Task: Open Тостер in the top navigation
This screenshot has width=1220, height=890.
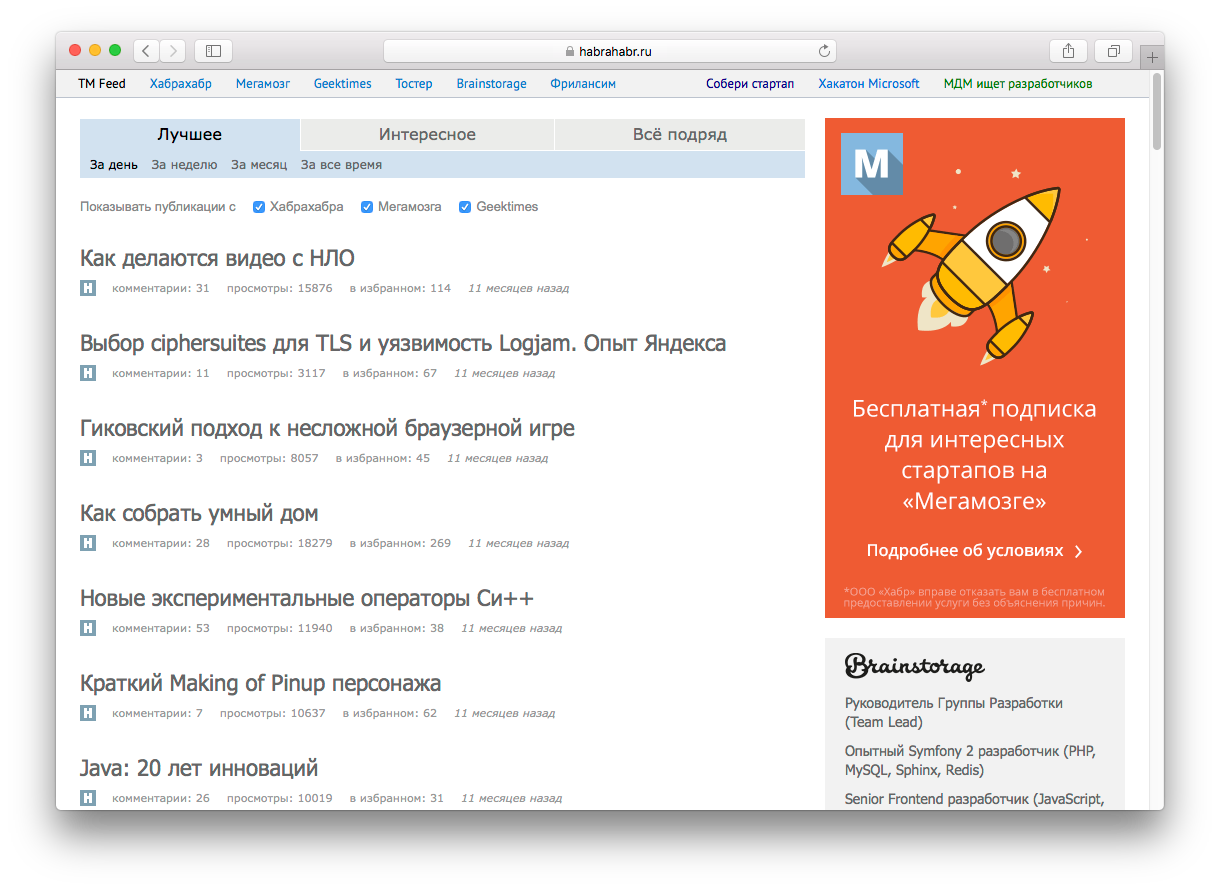Action: 414,84
